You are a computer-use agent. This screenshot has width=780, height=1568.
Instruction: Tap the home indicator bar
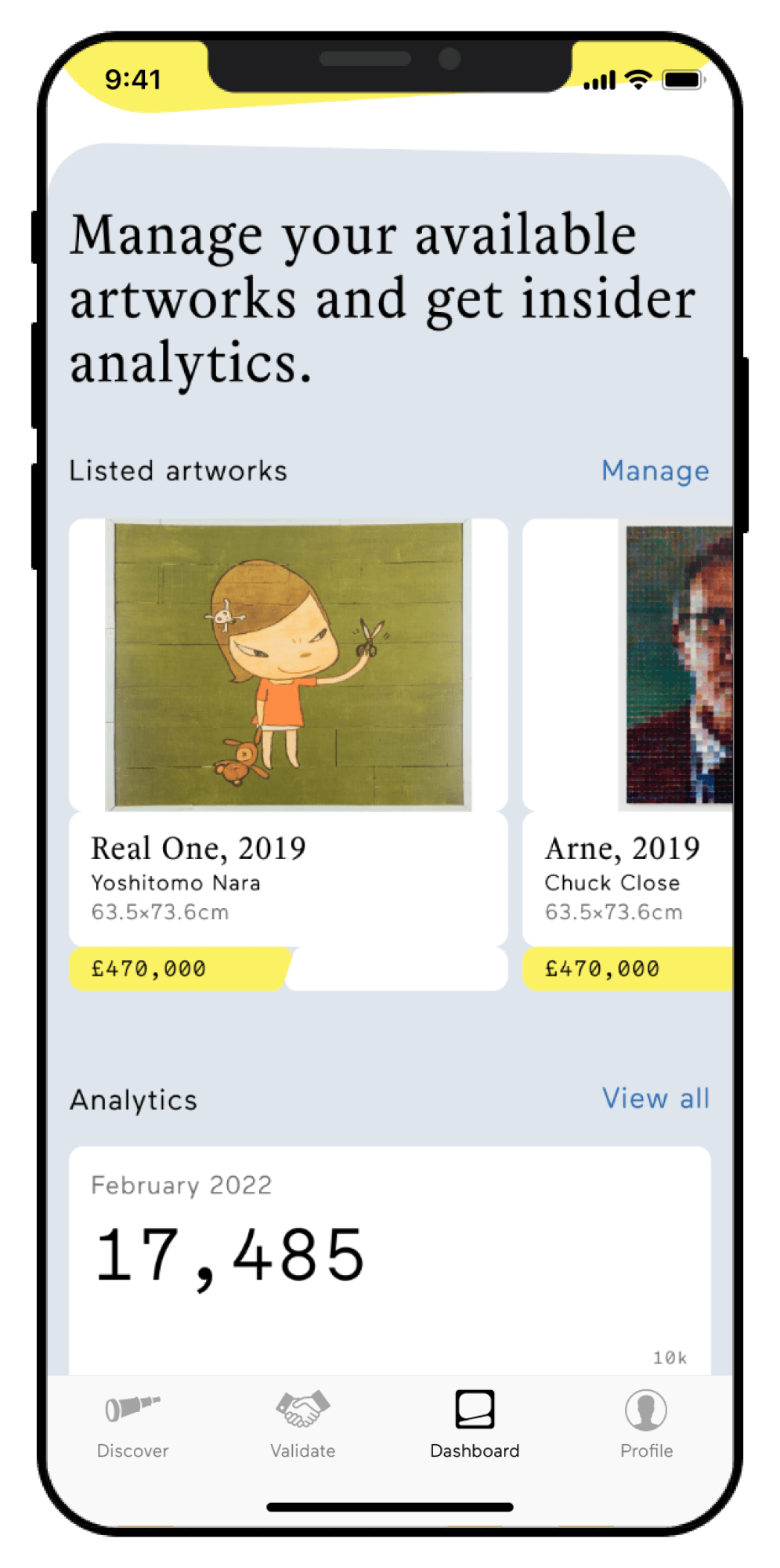click(389, 1507)
